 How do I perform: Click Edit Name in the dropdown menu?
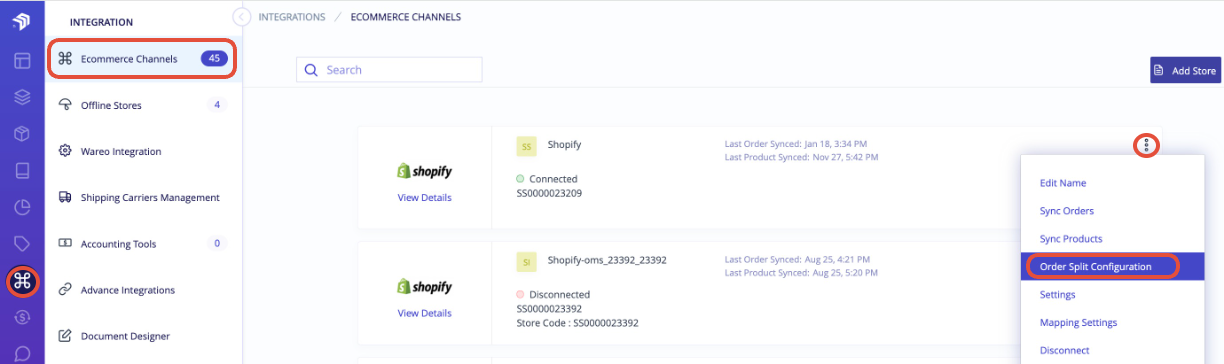[x=1063, y=183]
